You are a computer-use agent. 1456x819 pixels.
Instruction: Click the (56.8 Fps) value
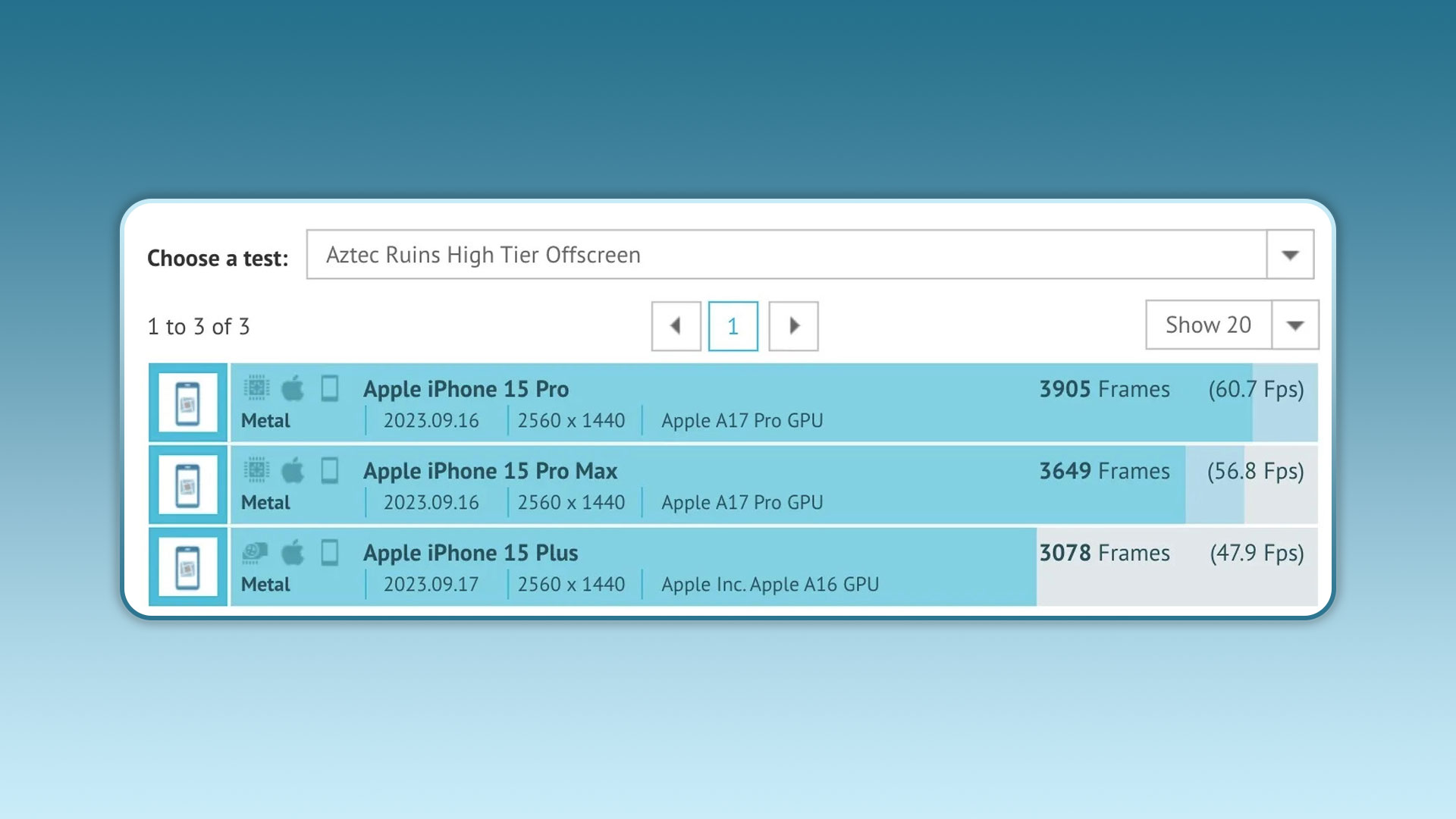click(1256, 472)
